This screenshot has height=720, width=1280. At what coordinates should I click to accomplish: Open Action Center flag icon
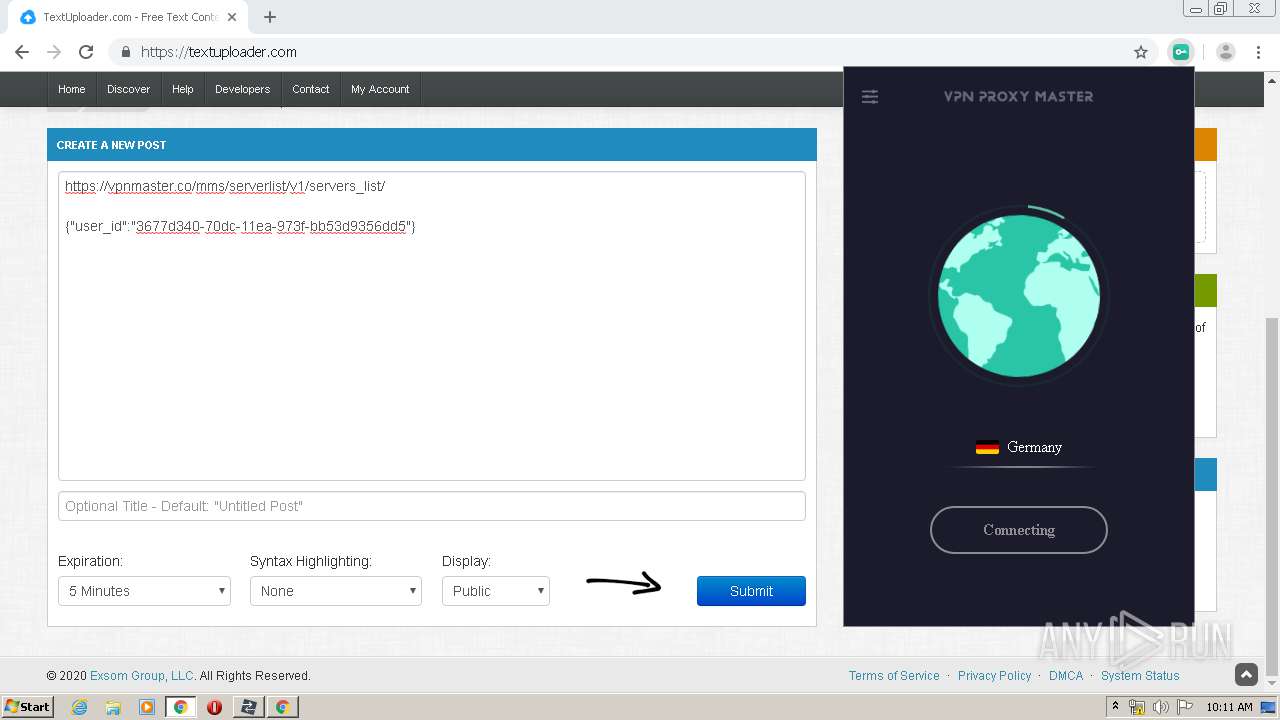[x=1185, y=707]
